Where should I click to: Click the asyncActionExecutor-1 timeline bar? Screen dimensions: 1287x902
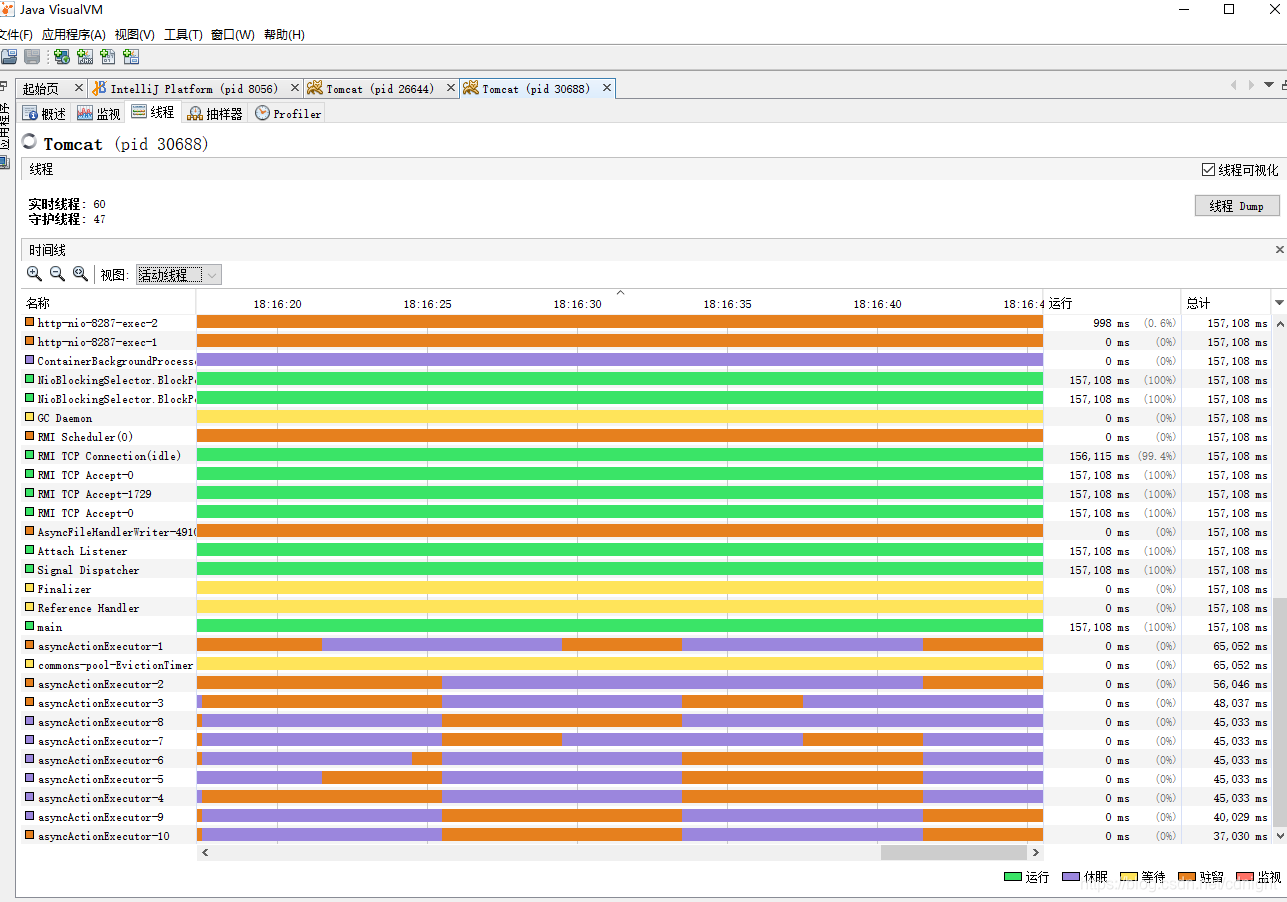pyautogui.click(x=620, y=645)
